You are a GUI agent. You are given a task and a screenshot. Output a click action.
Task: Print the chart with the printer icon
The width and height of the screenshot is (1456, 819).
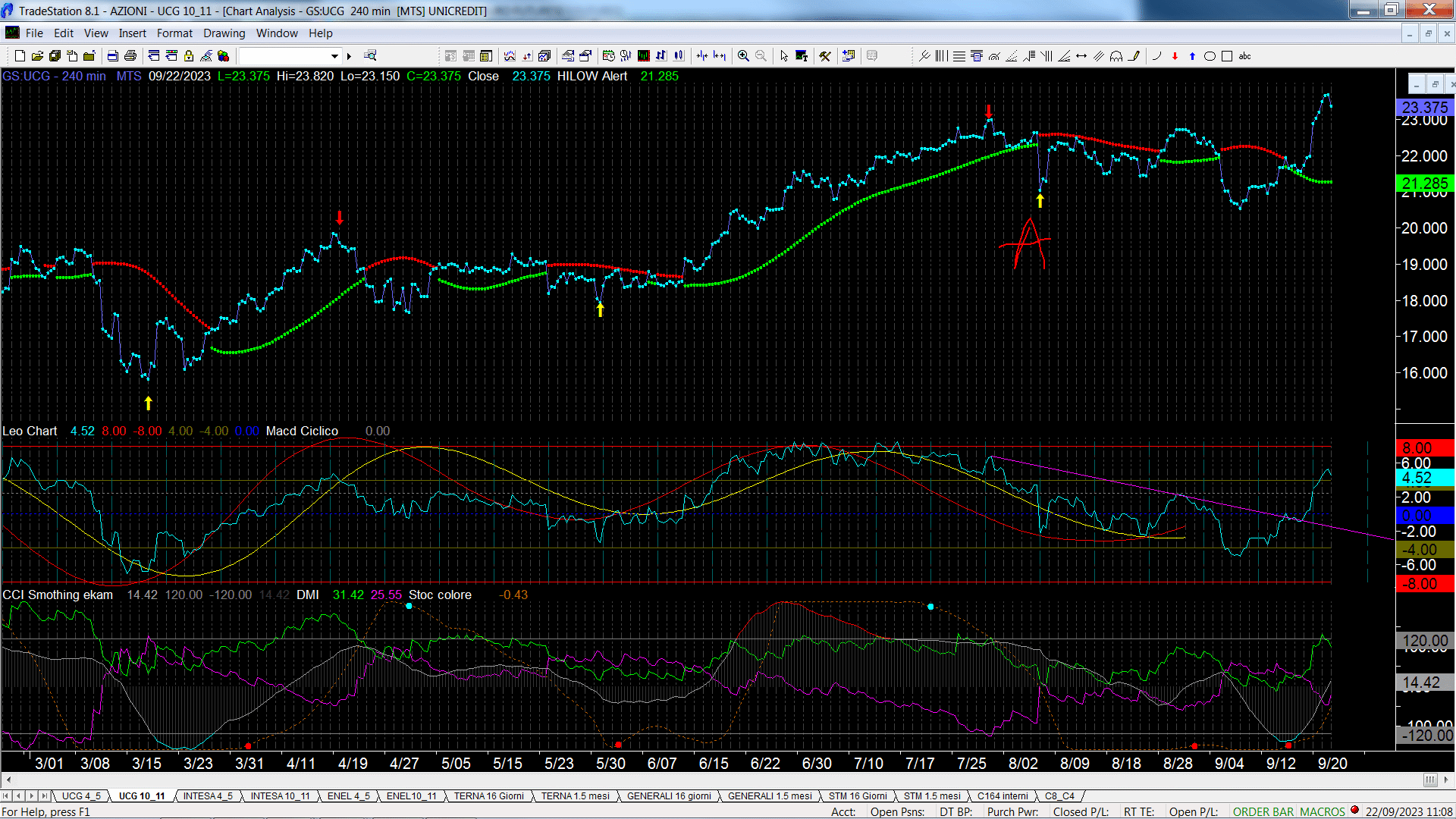click(130, 56)
